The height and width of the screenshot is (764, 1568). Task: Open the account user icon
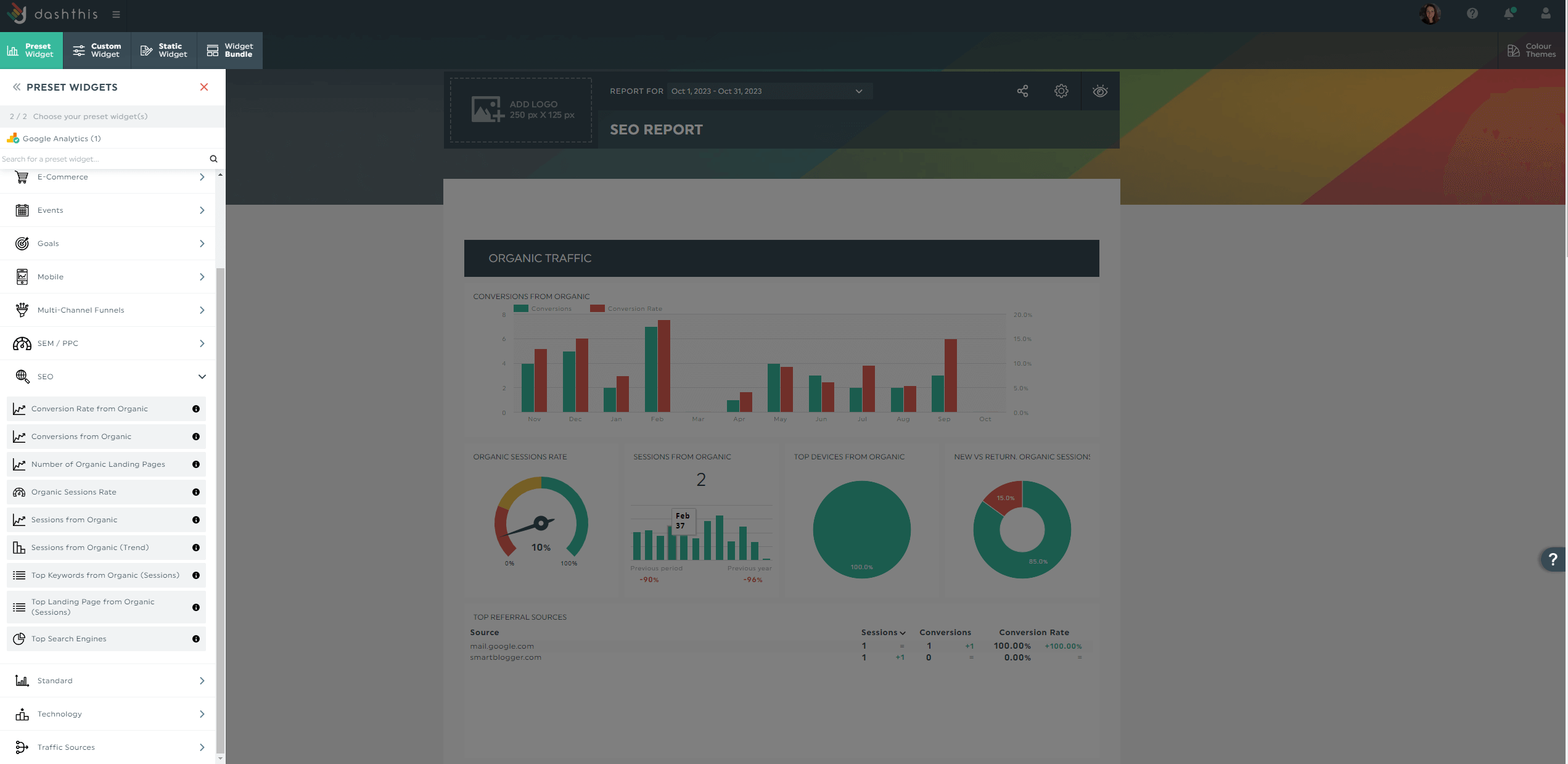(x=1546, y=14)
